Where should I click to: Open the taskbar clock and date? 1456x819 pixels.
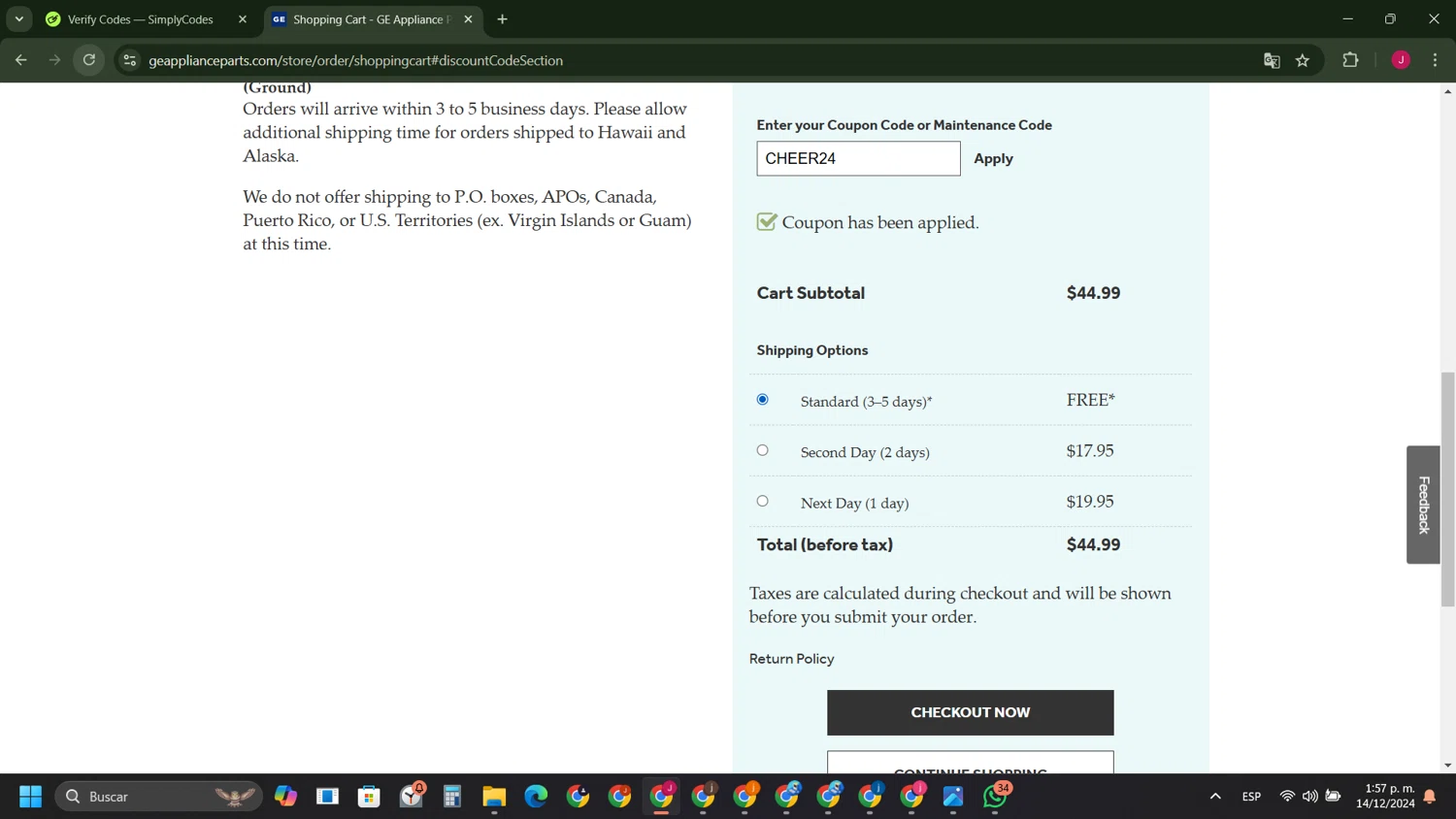pos(1385,797)
